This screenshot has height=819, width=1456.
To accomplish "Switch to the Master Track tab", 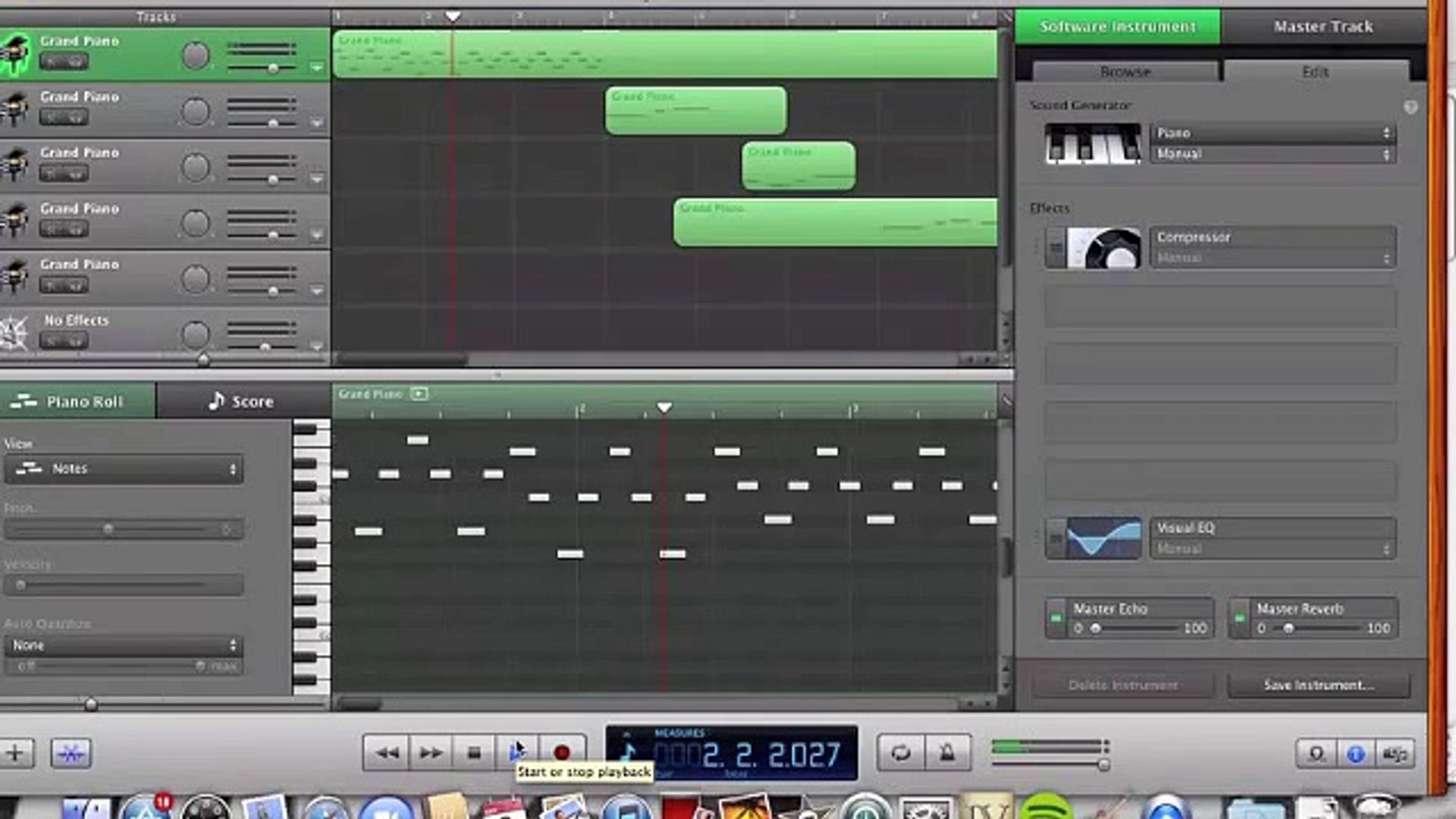I will [1323, 27].
